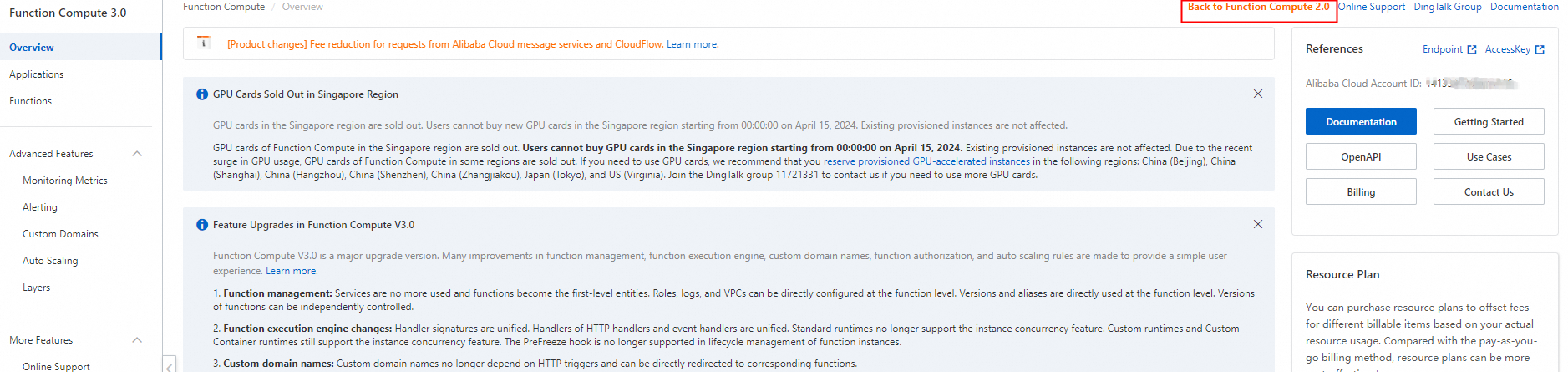Click the Function Compute breadcrumb

(224, 7)
